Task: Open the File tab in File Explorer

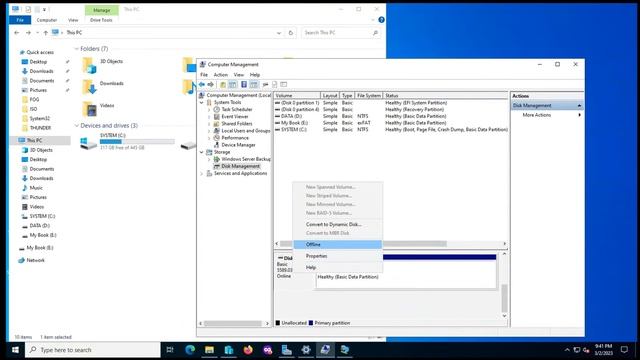Action: pyautogui.click(x=20, y=20)
